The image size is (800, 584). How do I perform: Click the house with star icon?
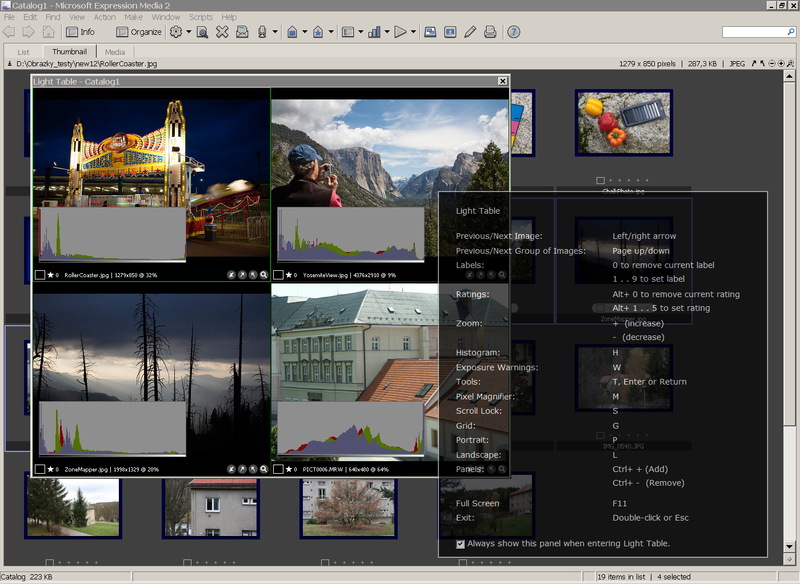(318, 32)
